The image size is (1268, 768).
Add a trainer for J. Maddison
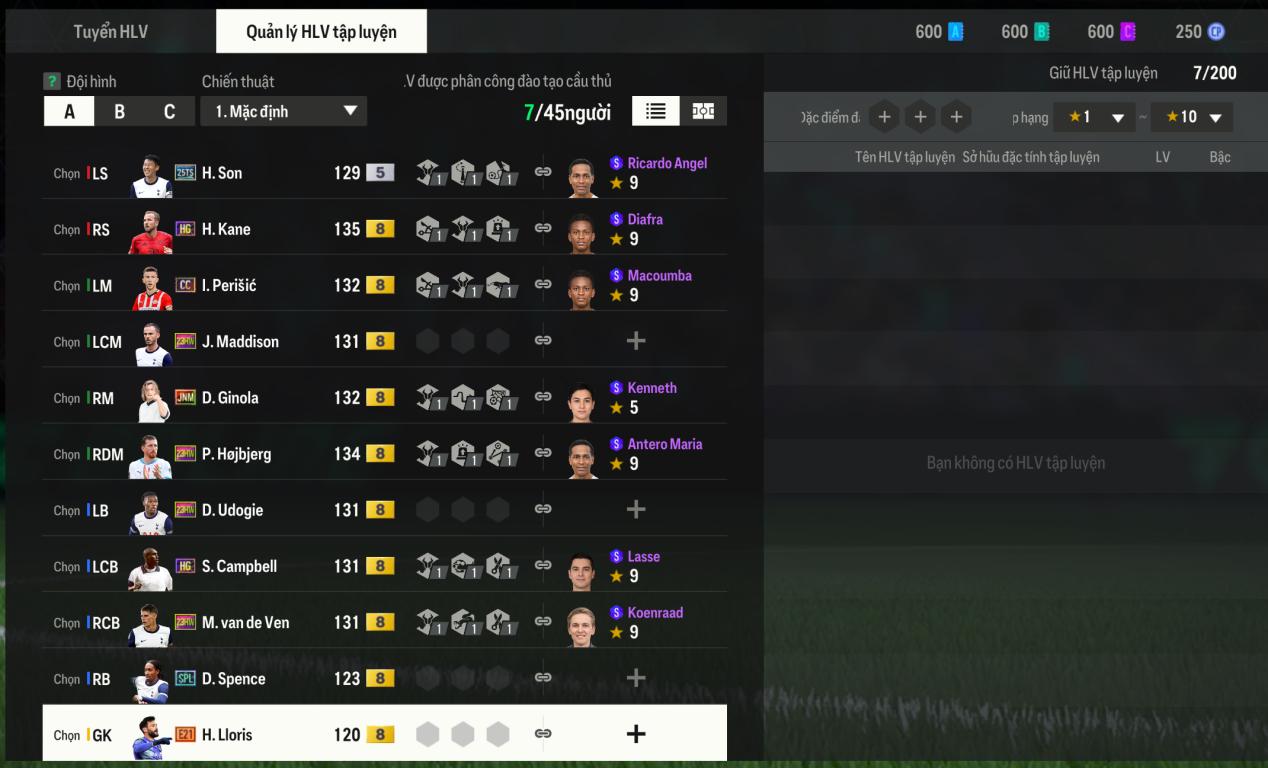pos(635,341)
